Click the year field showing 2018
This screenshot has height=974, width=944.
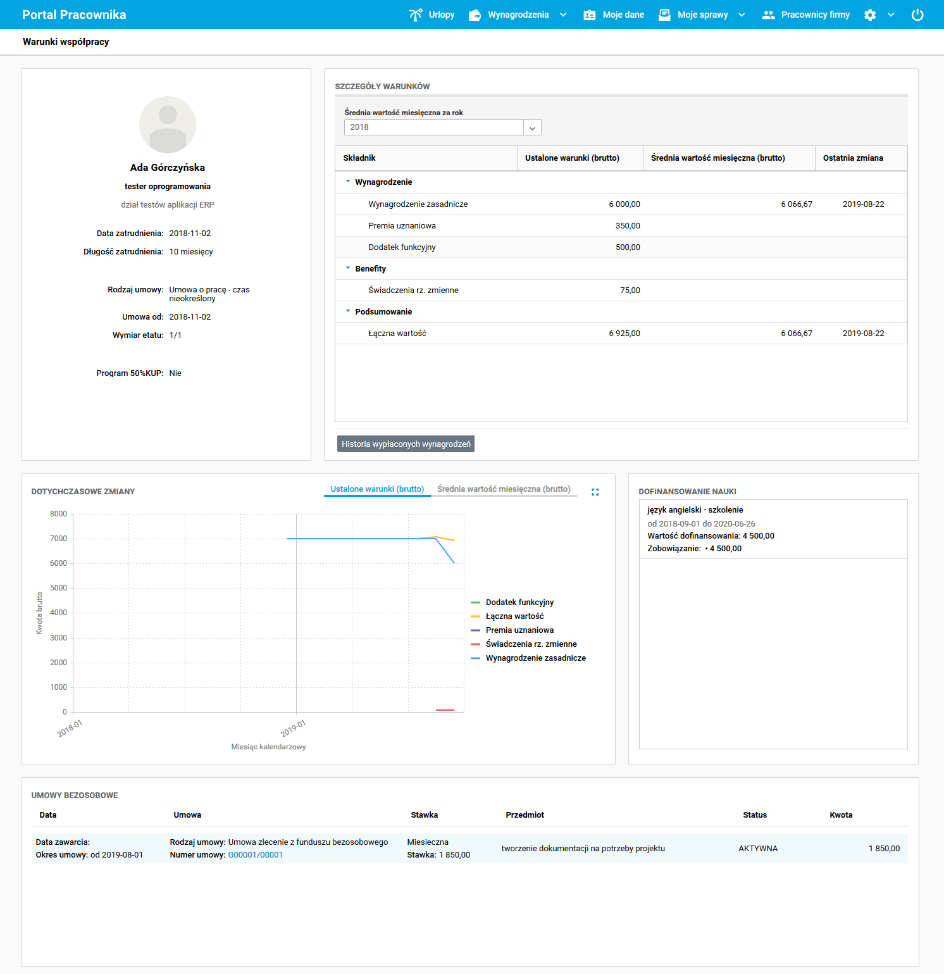coord(434,128)
